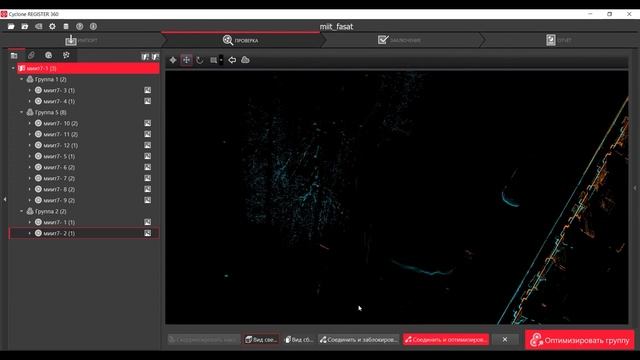
Task: Click the image icon on миит7- 9 row
Action: click(x=148, y=200)
